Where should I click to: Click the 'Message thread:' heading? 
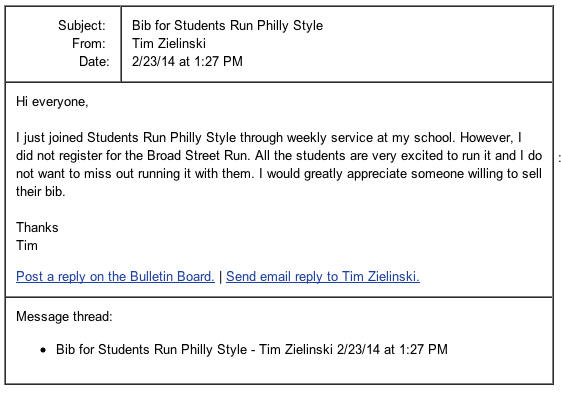click(x=64, y=316)
